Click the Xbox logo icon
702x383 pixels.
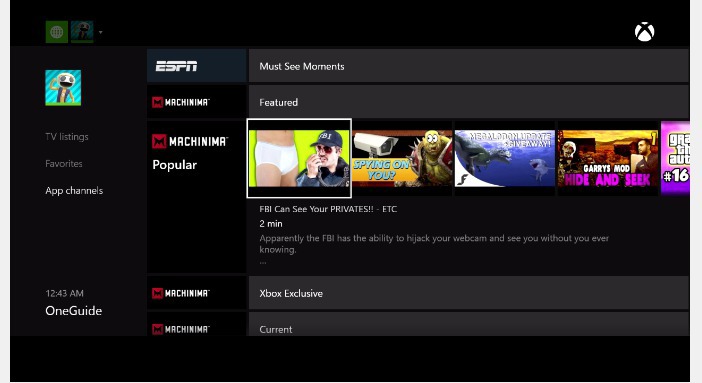point(644,32)
